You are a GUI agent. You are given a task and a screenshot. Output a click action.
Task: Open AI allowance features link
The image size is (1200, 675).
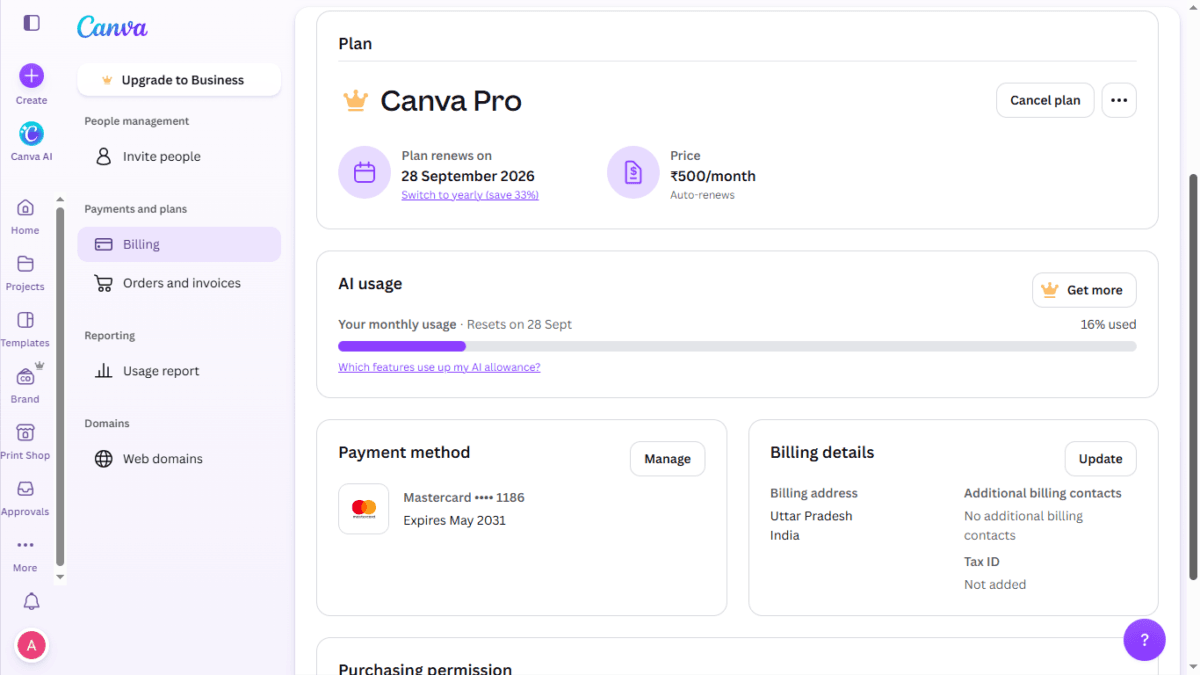click(439, 367)
